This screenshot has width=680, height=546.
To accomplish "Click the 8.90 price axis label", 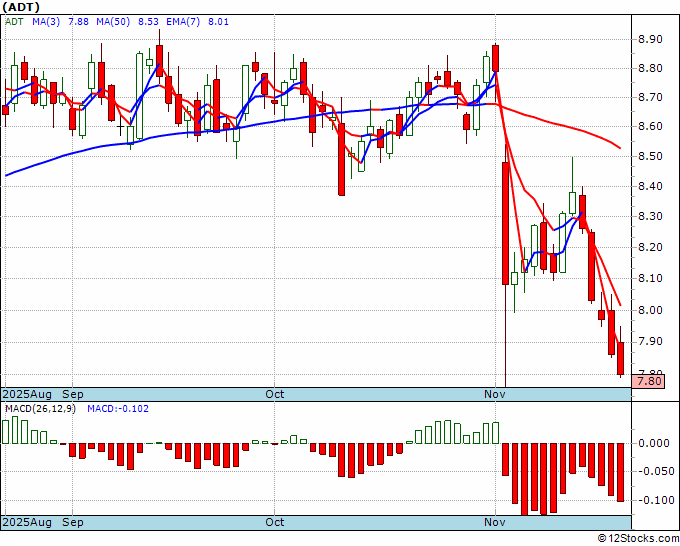I will (650, 39).
